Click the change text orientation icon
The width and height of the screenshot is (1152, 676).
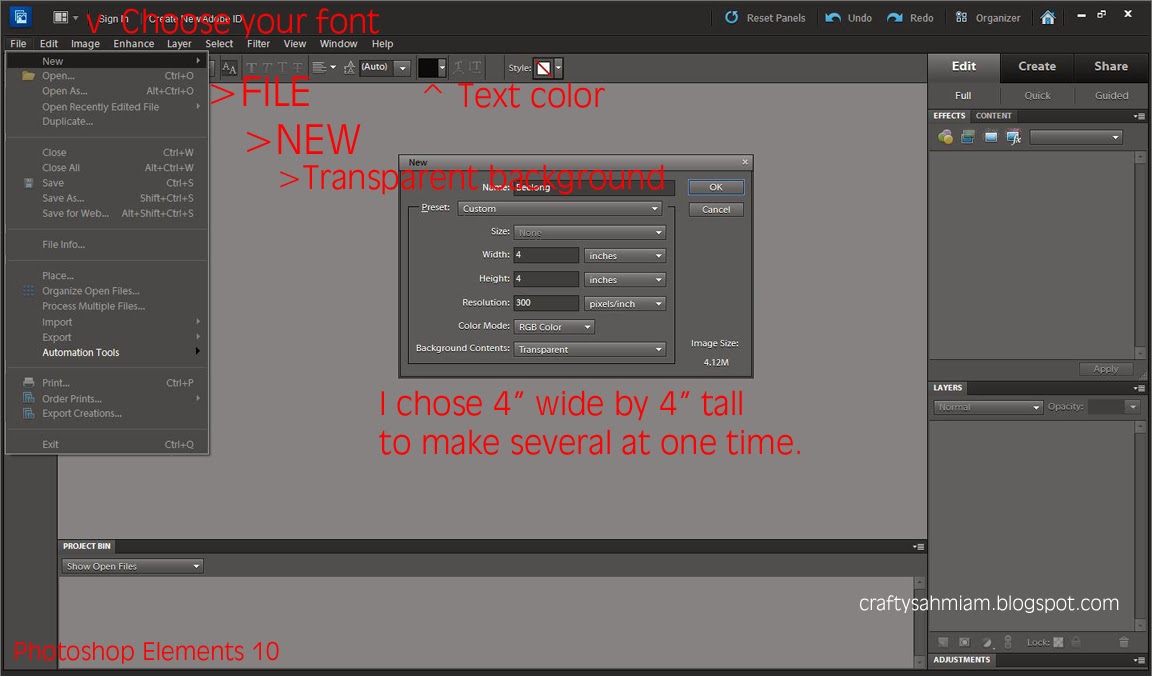coord(475,68)
